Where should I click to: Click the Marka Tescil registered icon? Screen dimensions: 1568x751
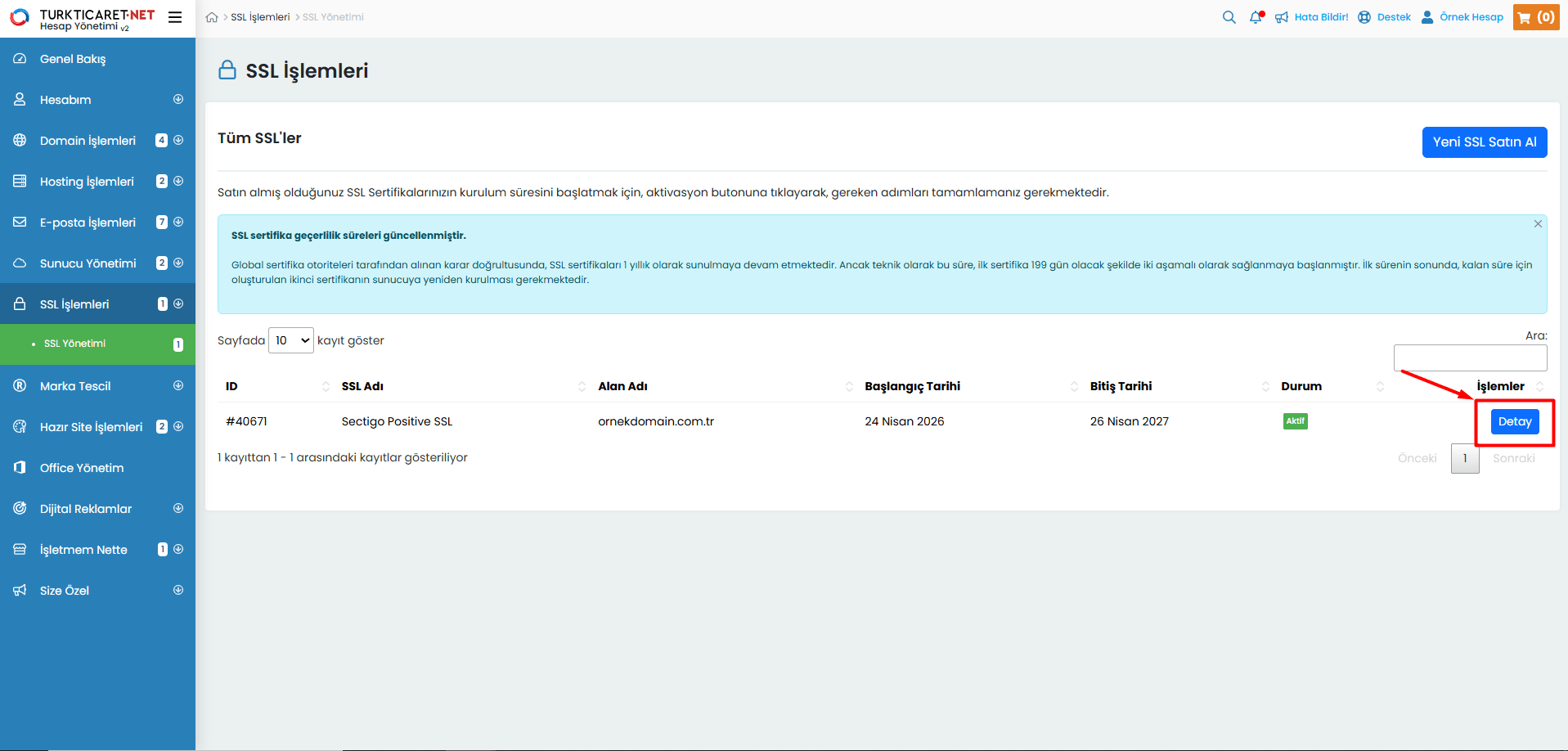20,386
